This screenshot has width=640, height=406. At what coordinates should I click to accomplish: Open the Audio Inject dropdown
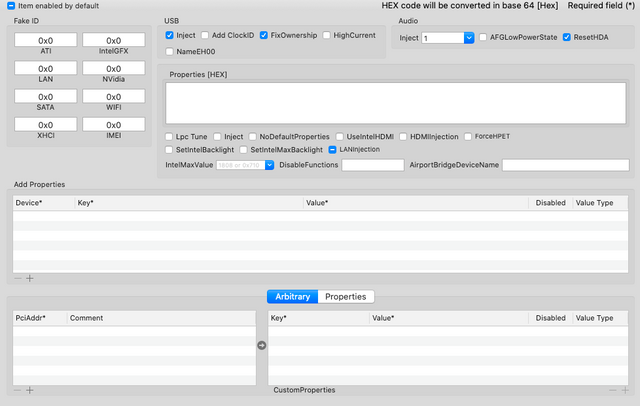[469, 38]
